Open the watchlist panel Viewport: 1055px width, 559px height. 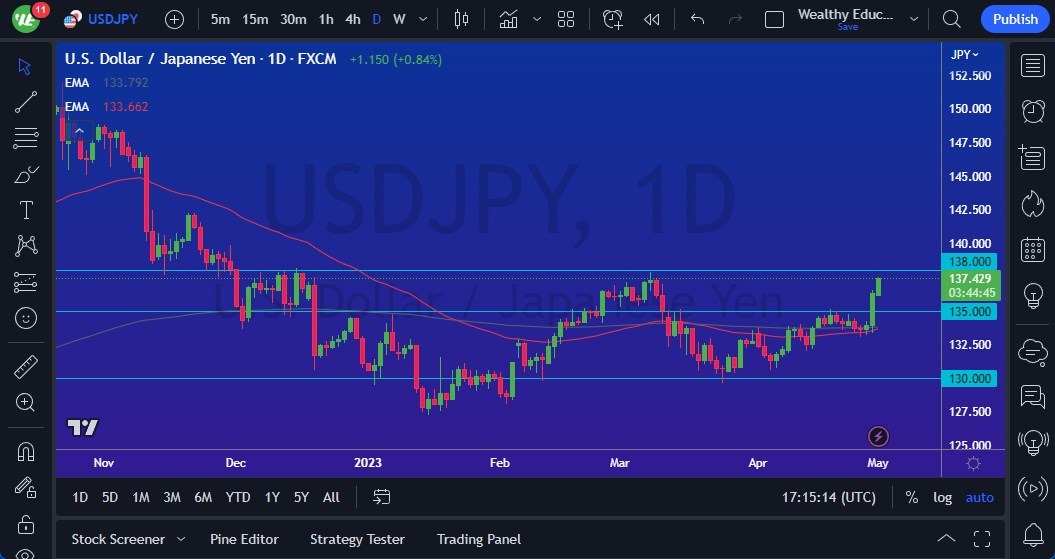point(1032,66)
